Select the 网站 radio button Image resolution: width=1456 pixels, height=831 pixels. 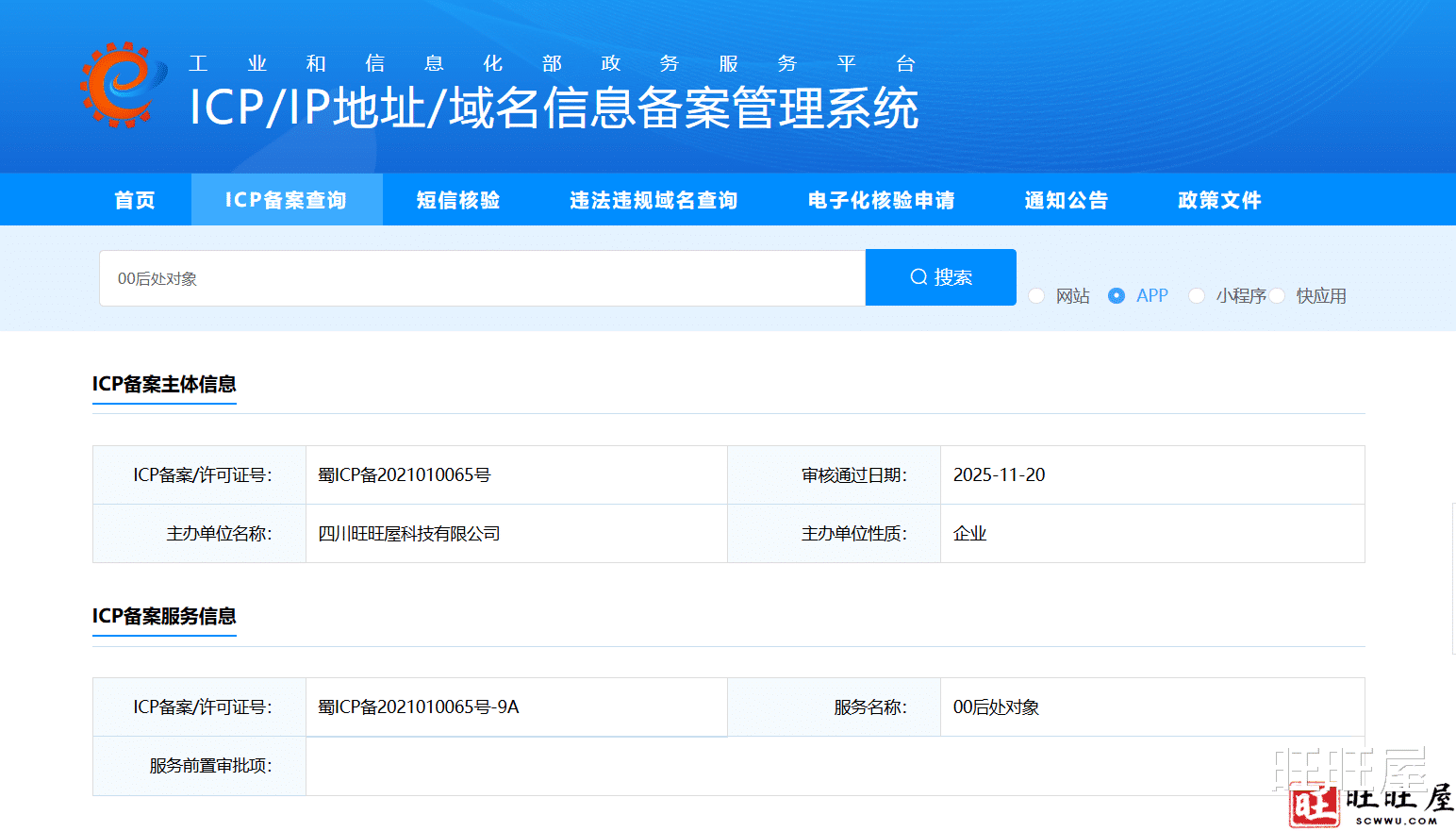click(1036, 296)
